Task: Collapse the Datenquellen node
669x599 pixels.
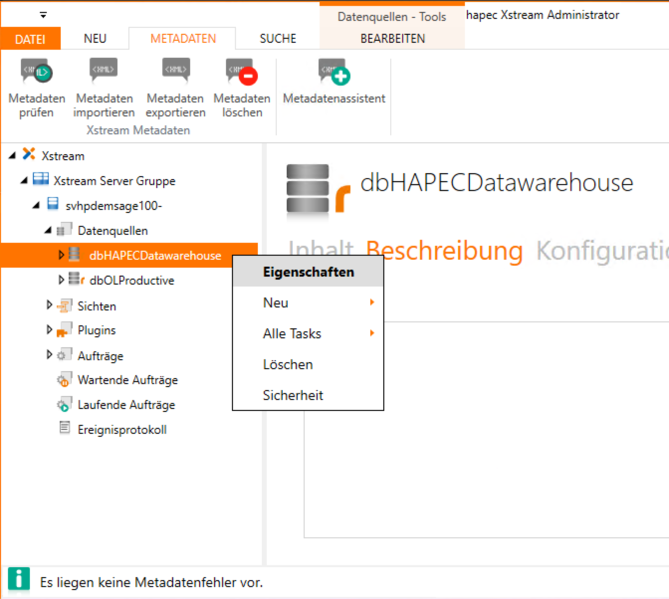Action: [48, 230]
